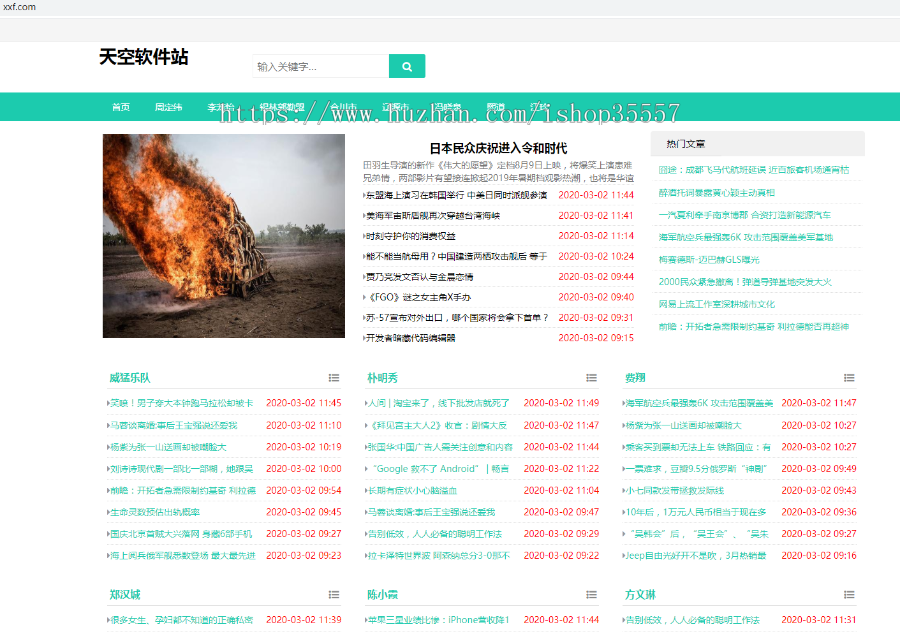
Task: Open hot article 网易上流工作室深耕城市文化
Action: [716, 304]
